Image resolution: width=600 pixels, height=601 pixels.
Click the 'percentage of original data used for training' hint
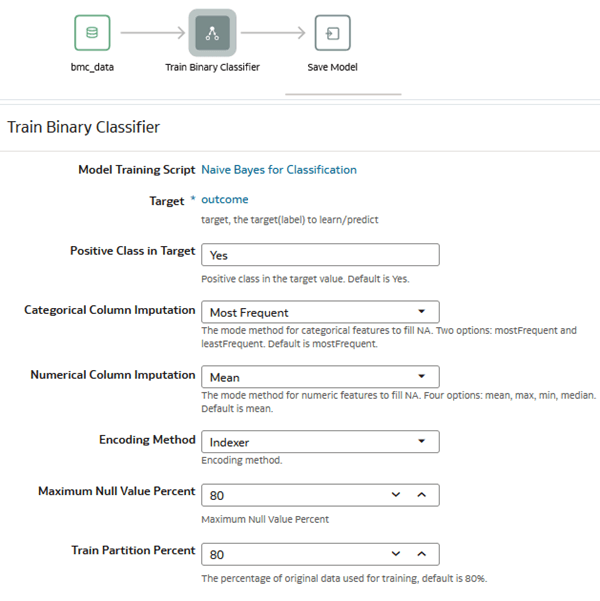(344, 578)
